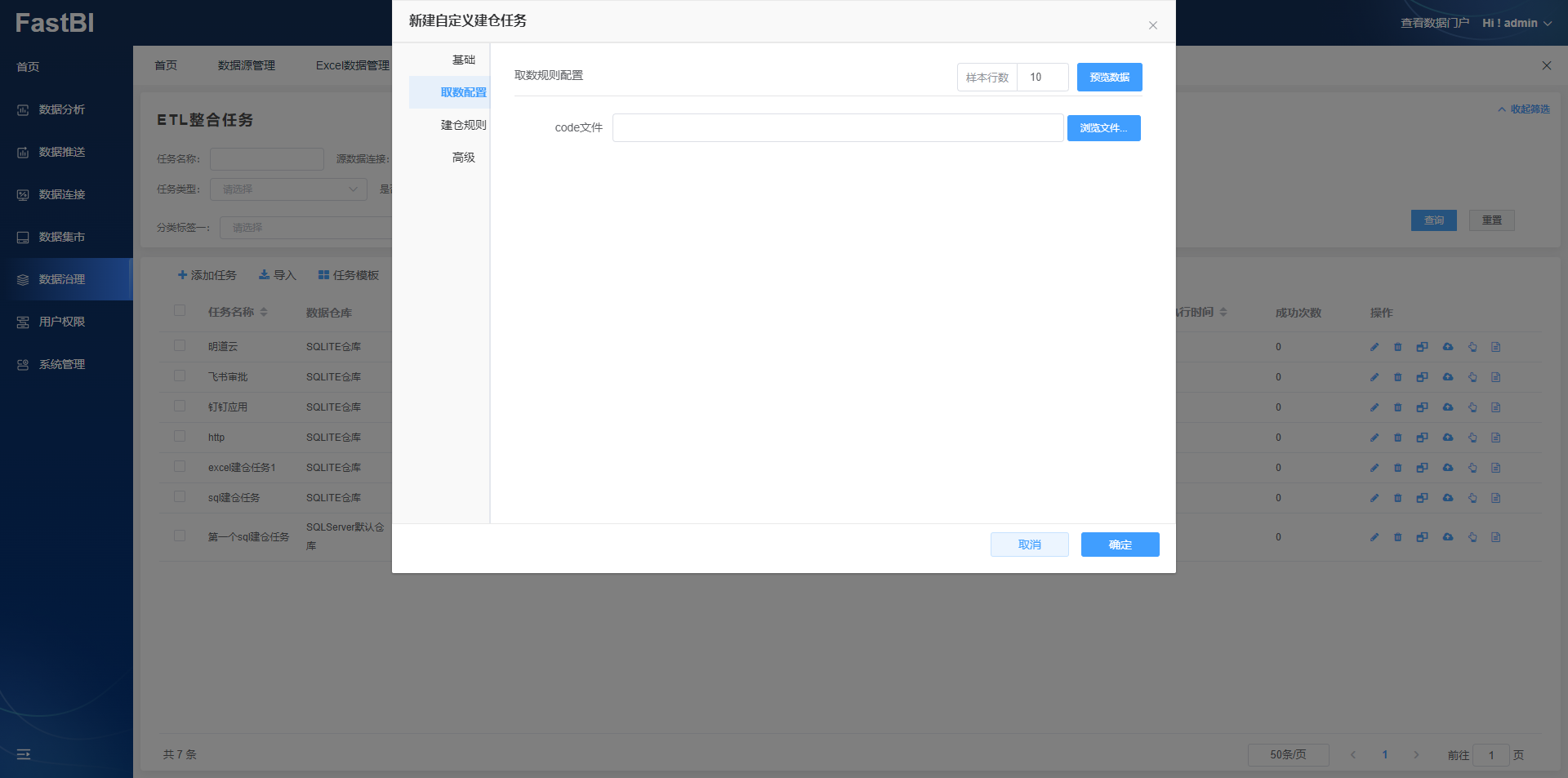Screen dimensions: 1568x778
Task: Tick the checkbox for excel建仓任务1 row
Action: click(x=180, y=466)
